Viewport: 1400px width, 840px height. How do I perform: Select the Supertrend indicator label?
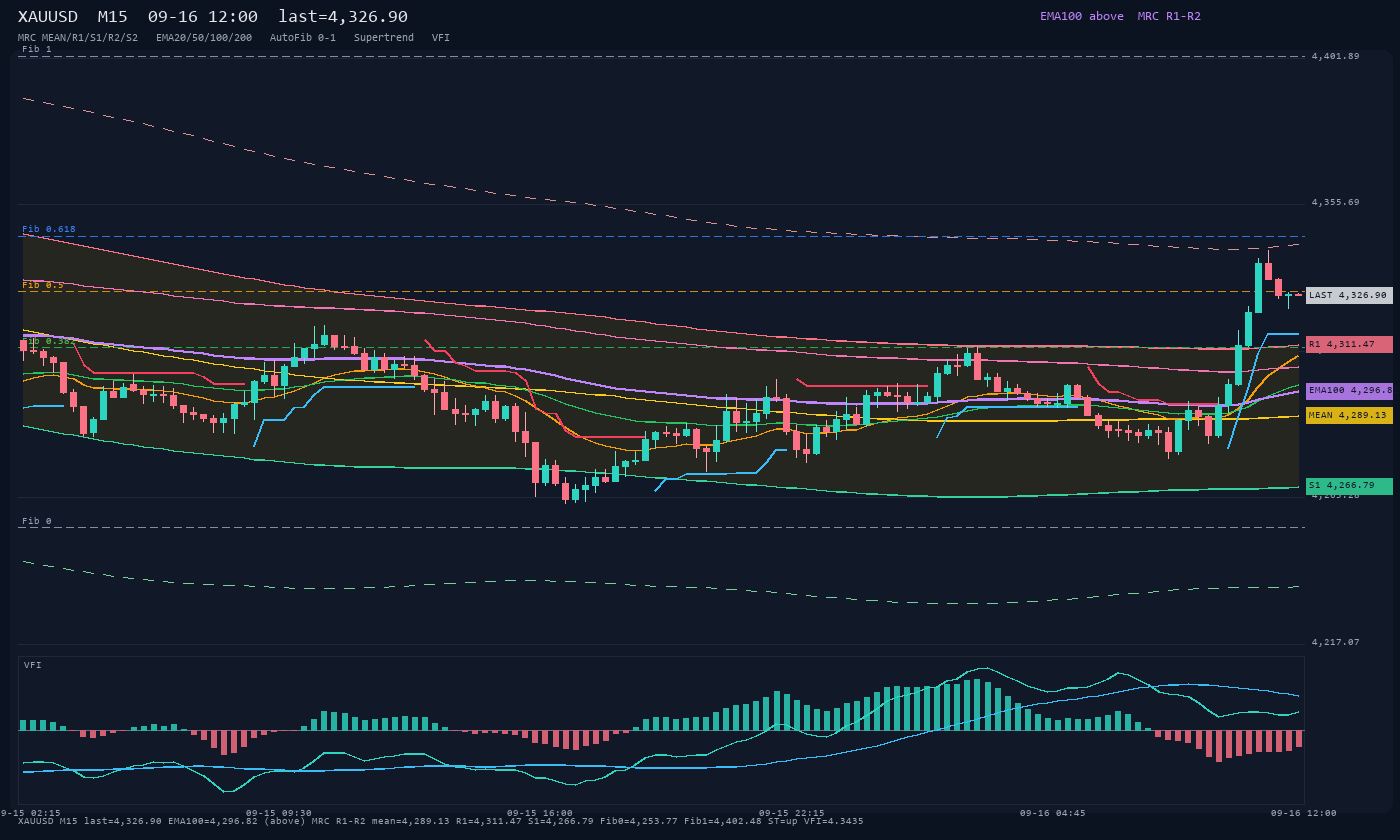[x=384, y=38]
